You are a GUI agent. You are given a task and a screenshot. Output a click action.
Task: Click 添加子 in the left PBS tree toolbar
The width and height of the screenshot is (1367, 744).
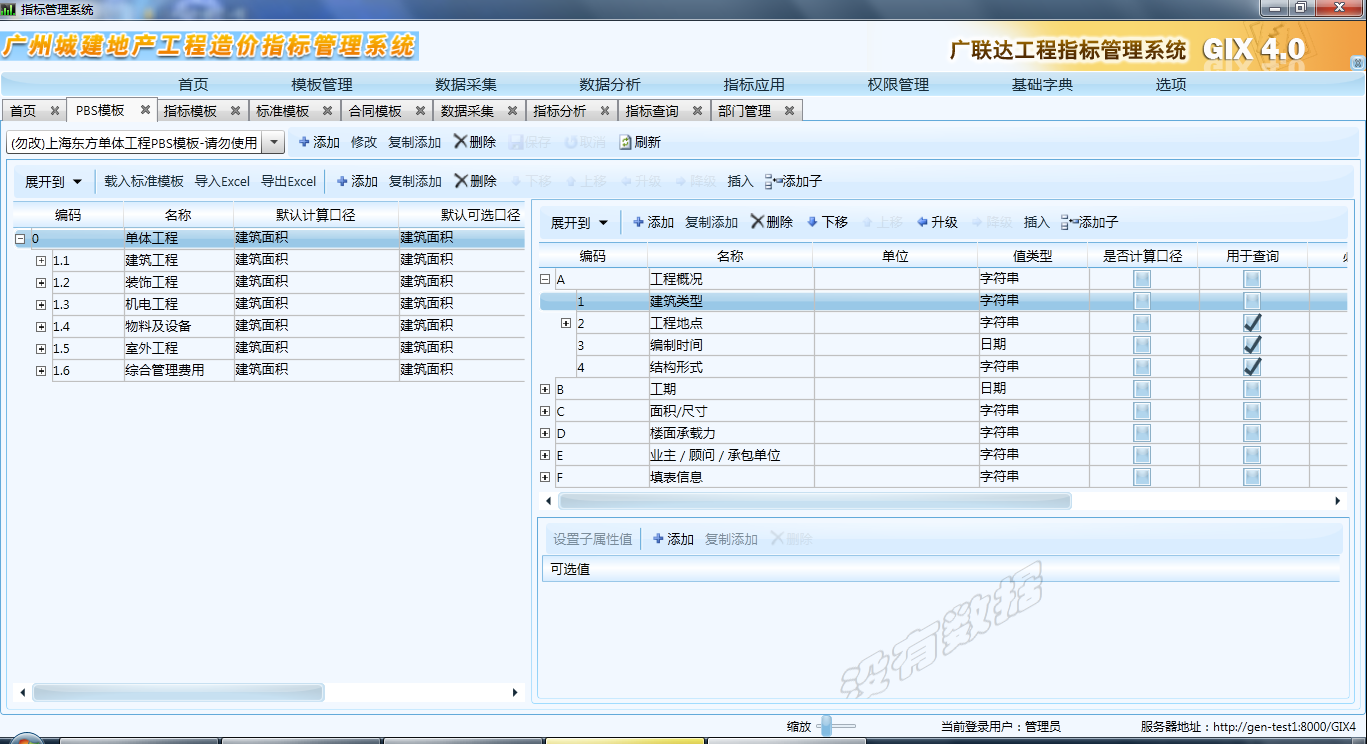click(793, 181)
